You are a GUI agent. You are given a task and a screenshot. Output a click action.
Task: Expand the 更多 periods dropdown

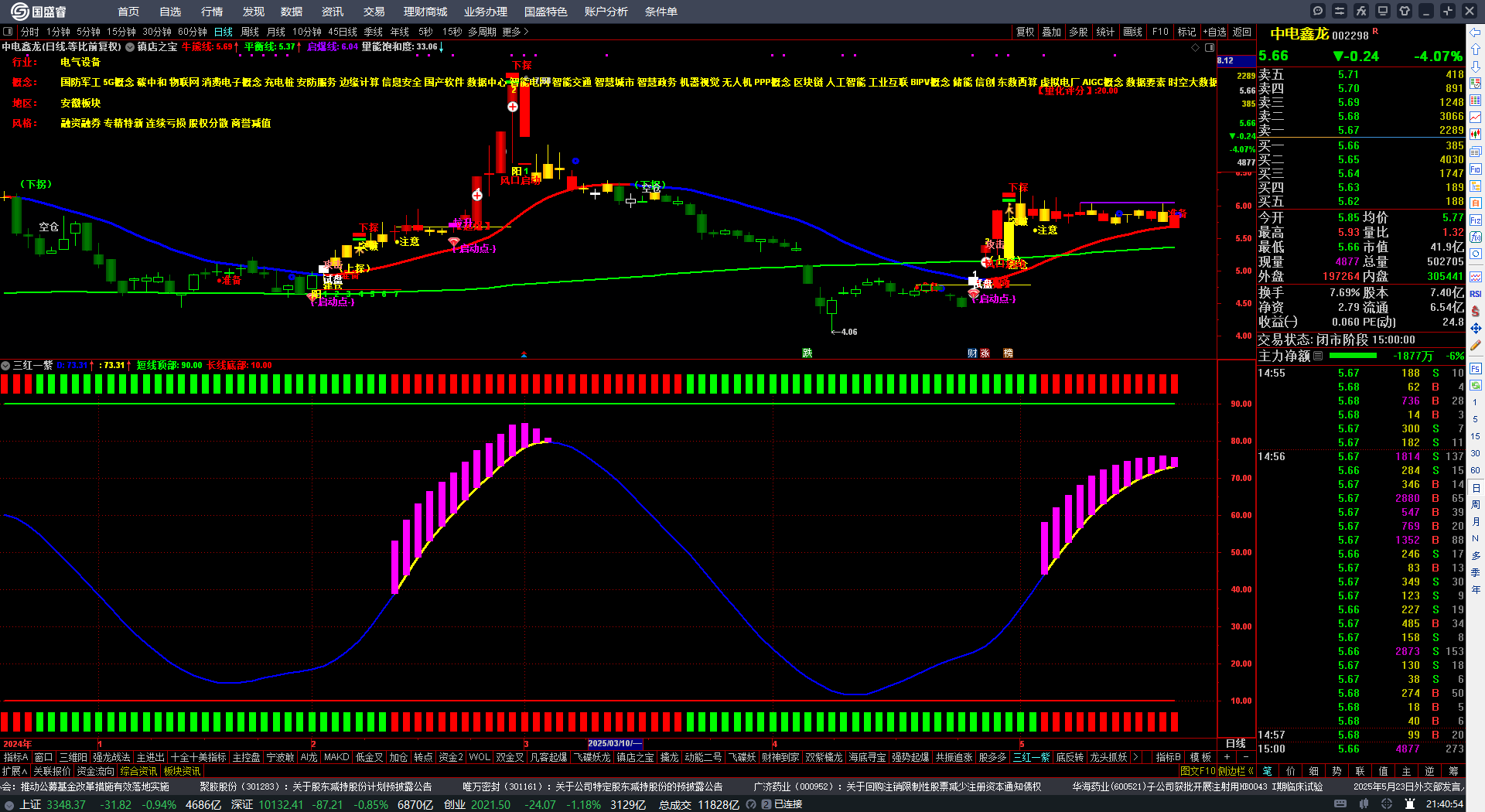point(515,32)
